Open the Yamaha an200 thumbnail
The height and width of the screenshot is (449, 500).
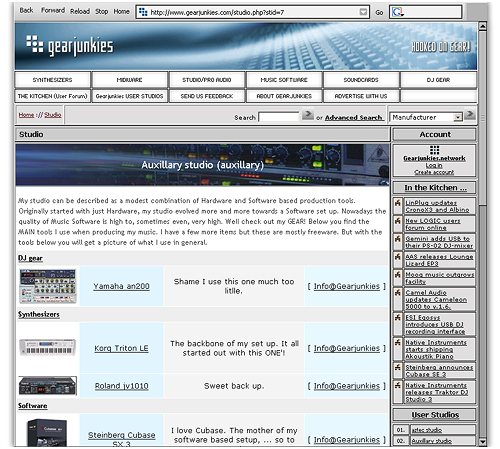(48, 286)
